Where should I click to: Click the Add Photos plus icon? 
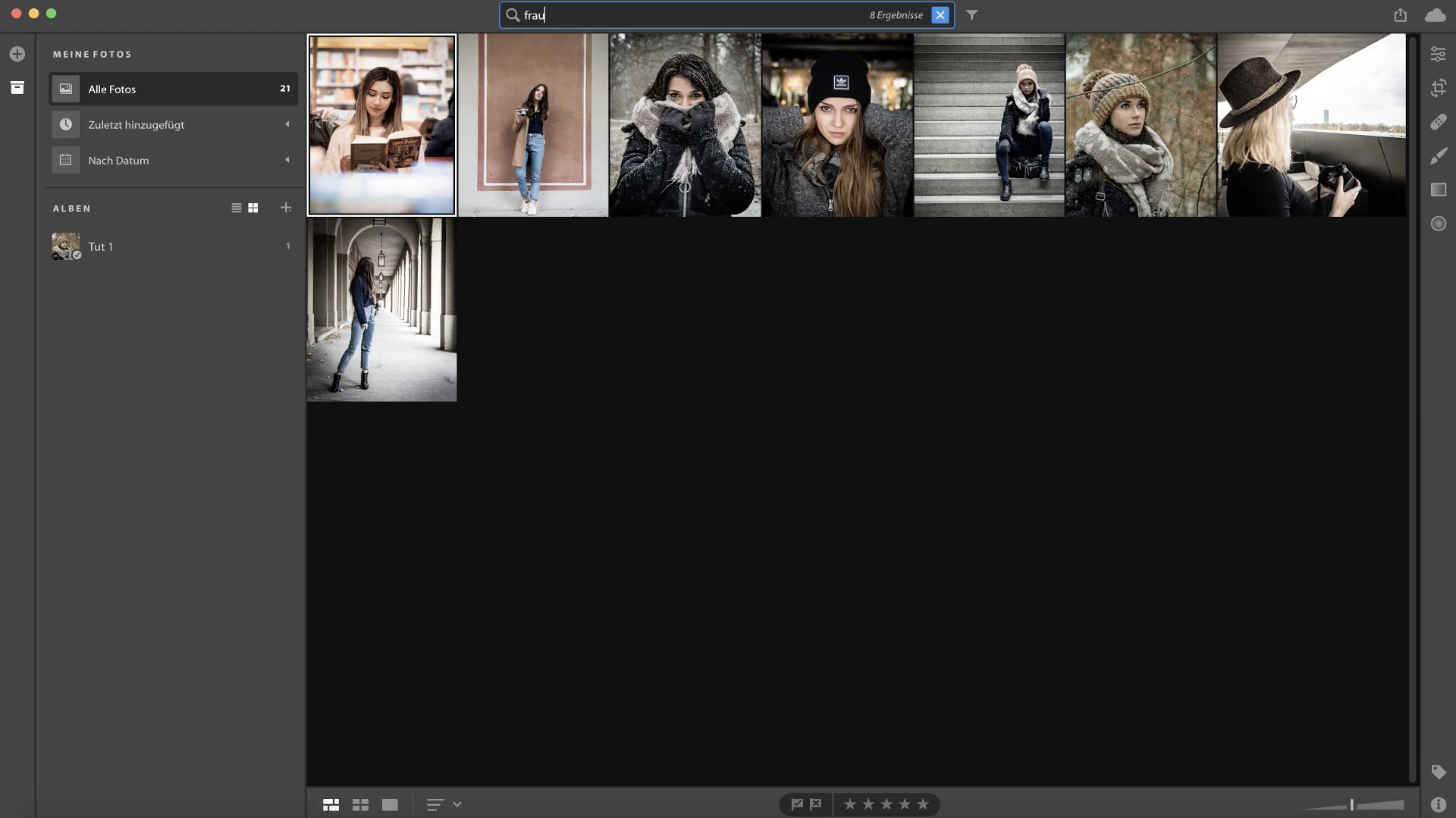(x=17, y=54)
